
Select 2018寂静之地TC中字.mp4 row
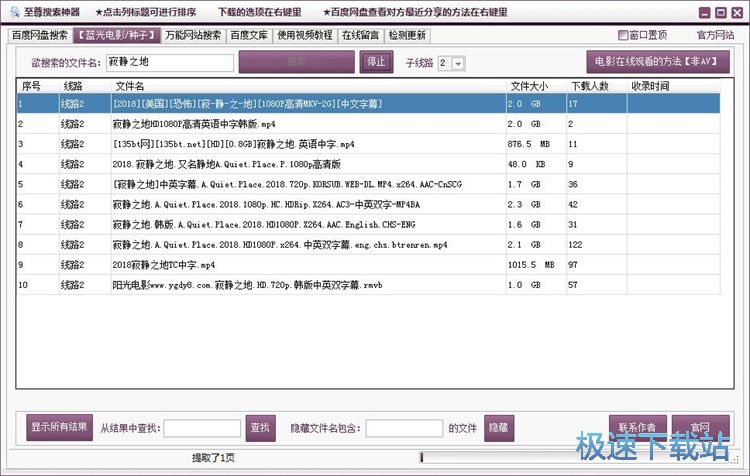point(368,265)
